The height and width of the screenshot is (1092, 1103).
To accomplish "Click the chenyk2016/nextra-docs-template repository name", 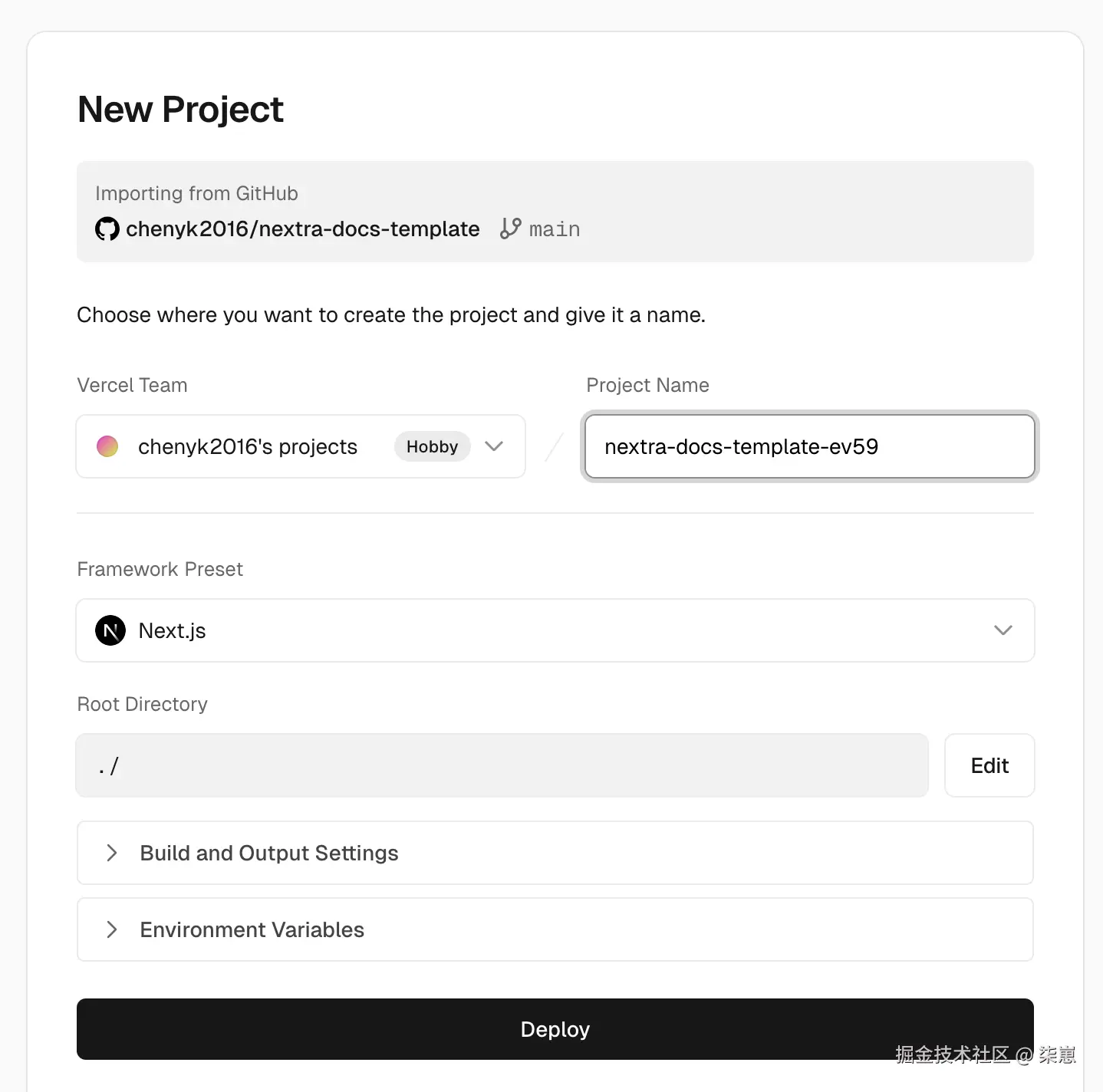I will pyautogui.click(x=303, y=229).
